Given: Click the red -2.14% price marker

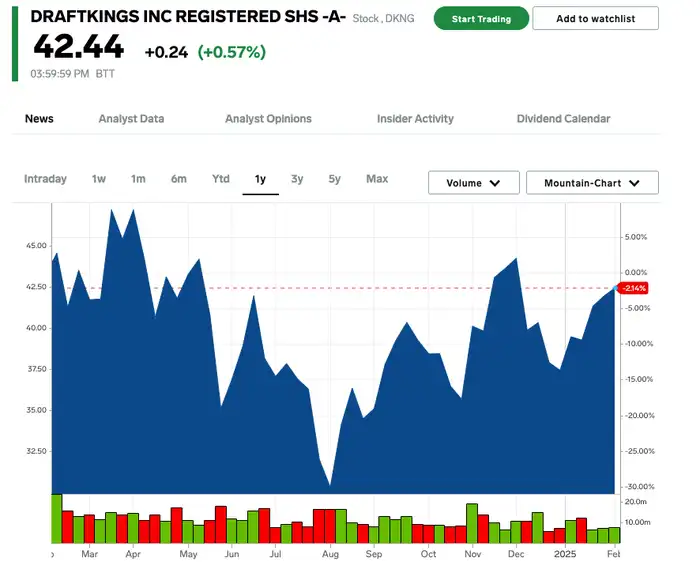Looking at the screenshot, I should coord(633,288).
